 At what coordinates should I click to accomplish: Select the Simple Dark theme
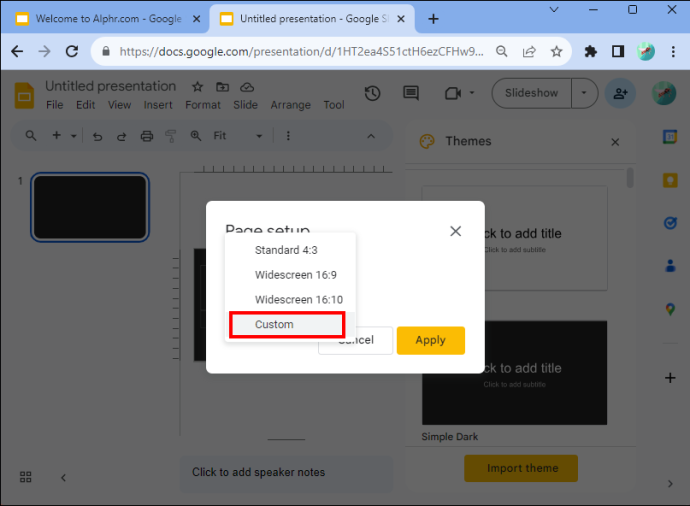pos(514,373)
